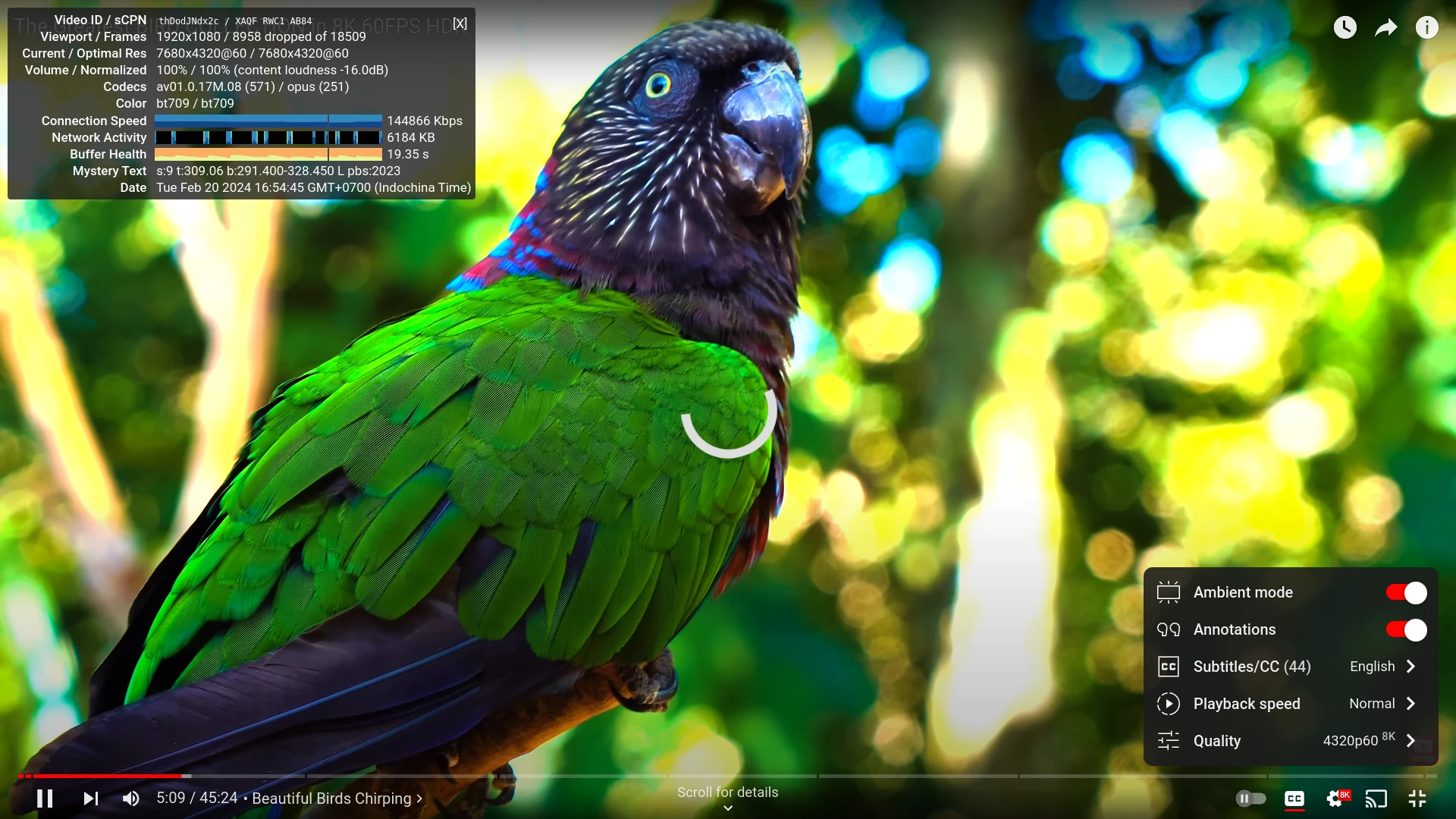
Task: Close settings via gear icon
Action: (x=1336, y=799)
